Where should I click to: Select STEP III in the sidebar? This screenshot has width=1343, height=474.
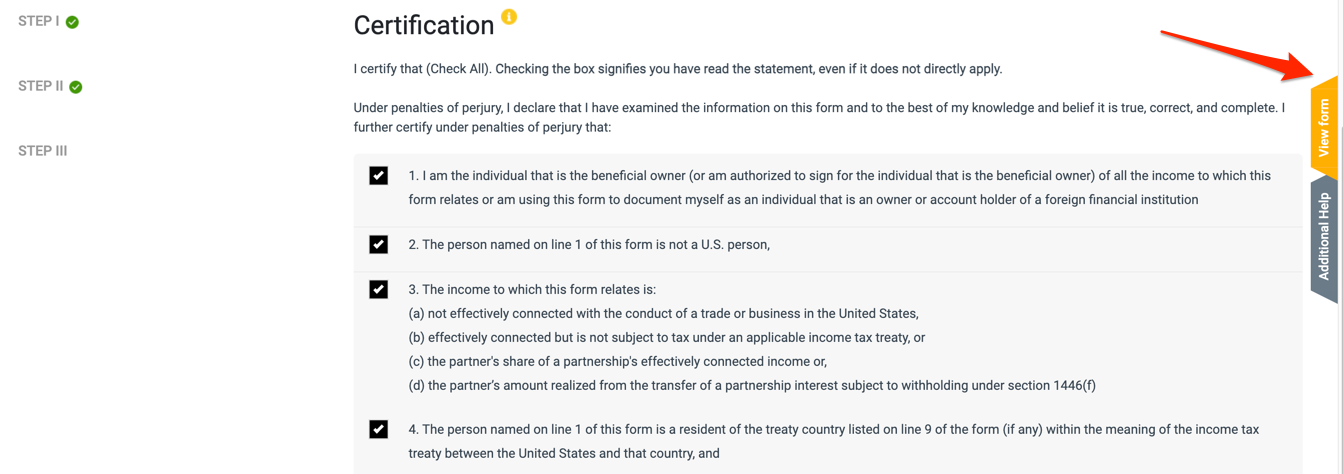(42, 151)
